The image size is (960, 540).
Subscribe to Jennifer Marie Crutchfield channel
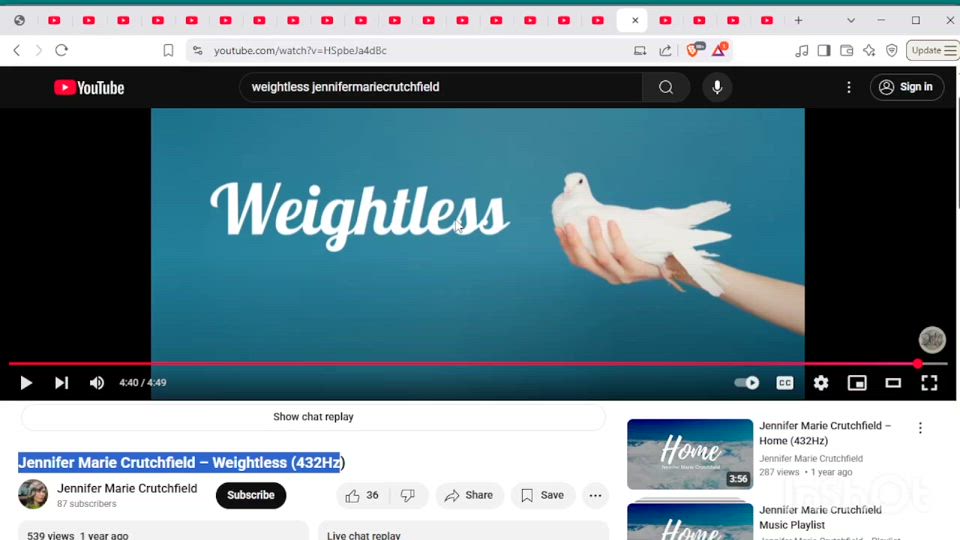251,495
